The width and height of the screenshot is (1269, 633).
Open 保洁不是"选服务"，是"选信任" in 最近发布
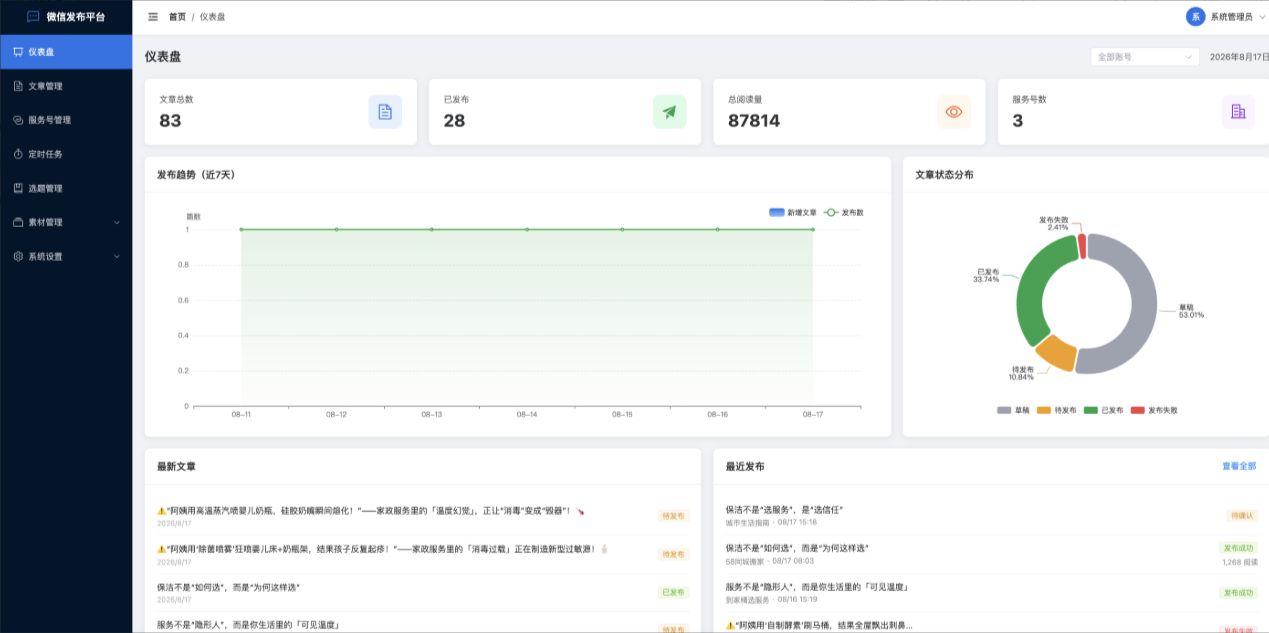785,510
